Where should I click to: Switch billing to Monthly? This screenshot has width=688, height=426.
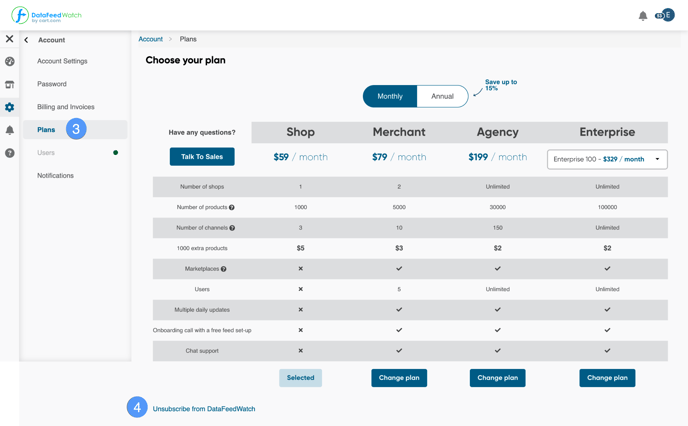(390, 96)
